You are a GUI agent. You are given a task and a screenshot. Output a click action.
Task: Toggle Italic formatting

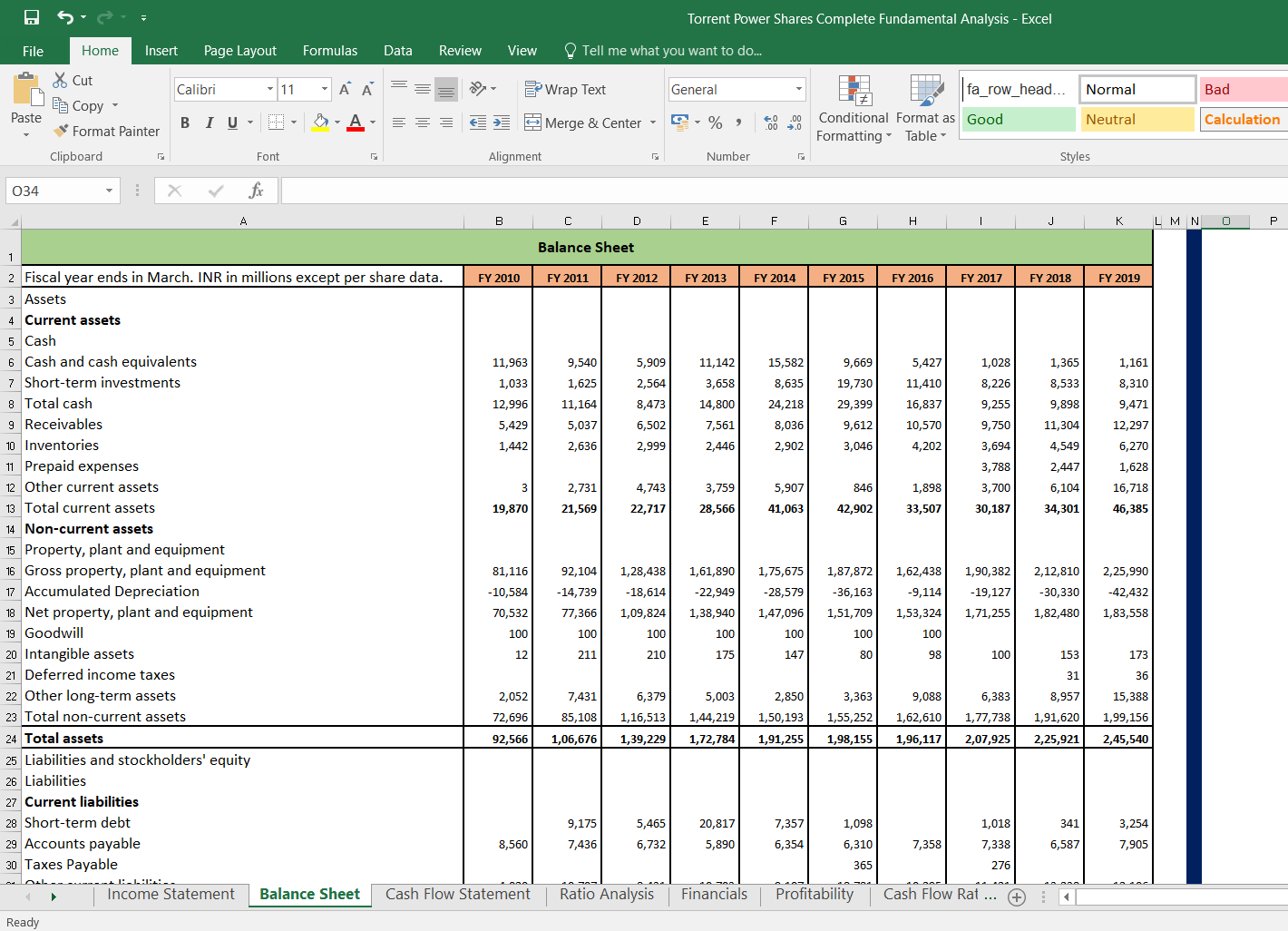tap(210, 122)
